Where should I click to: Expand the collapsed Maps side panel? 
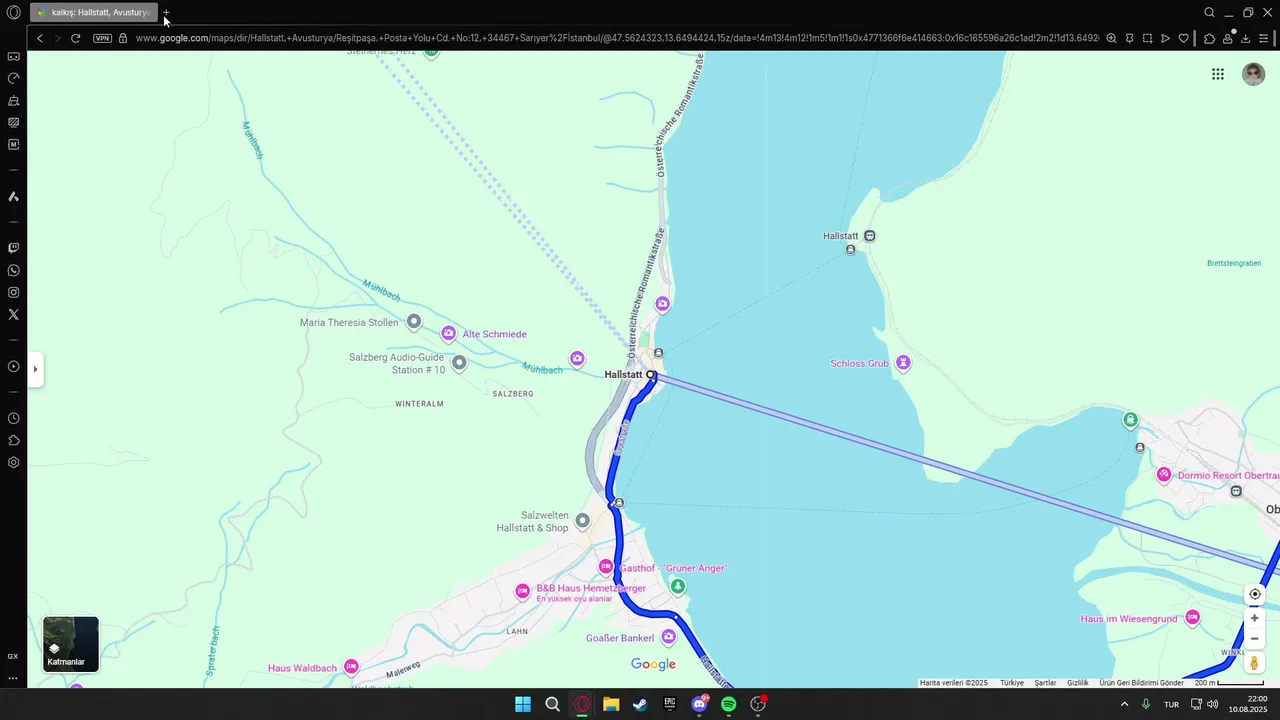point(35,369)
